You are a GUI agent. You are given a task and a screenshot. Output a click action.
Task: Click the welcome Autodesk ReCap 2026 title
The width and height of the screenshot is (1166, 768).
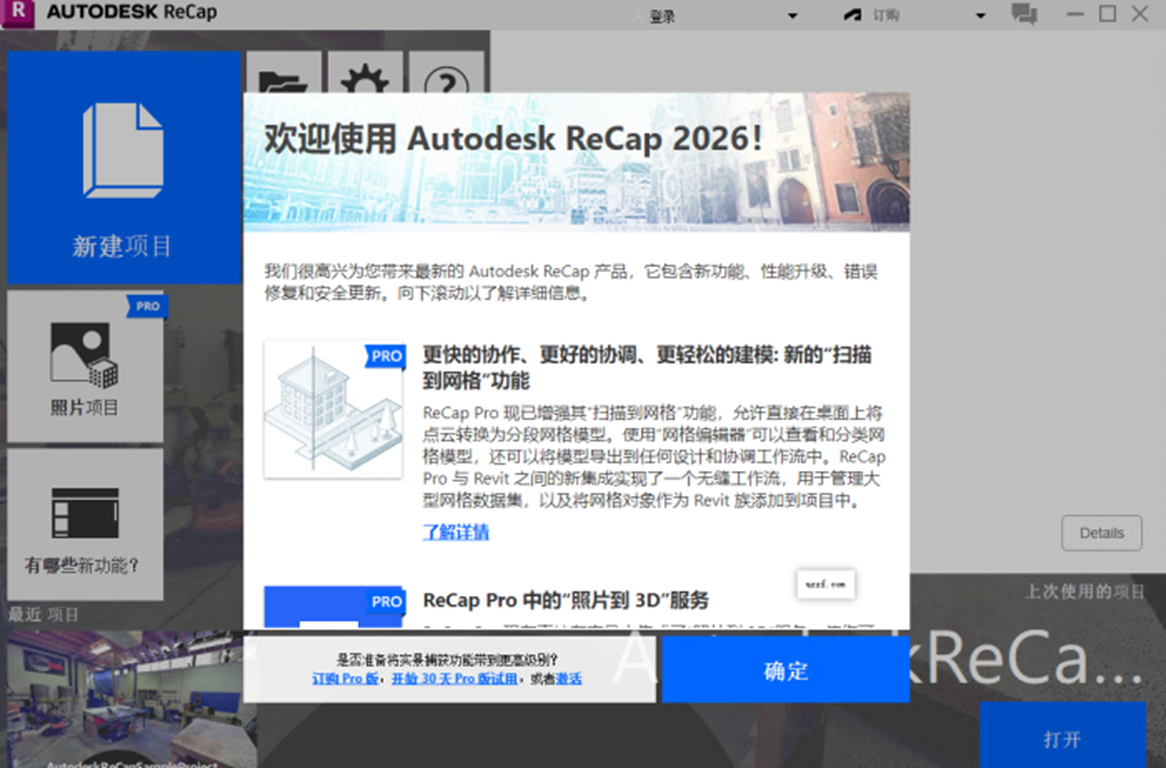click(513, 139)
